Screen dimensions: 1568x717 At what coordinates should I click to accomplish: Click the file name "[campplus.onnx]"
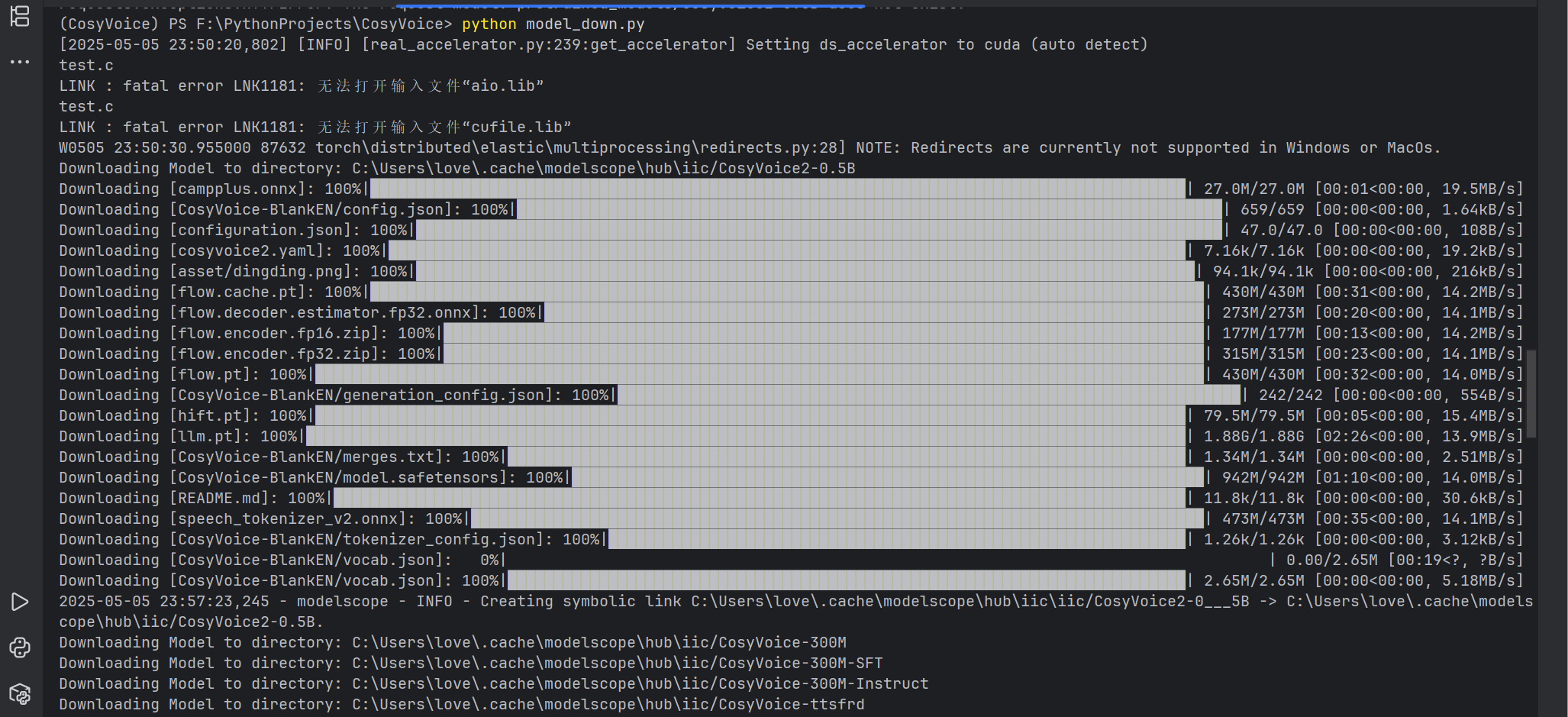tap(242, 189)
